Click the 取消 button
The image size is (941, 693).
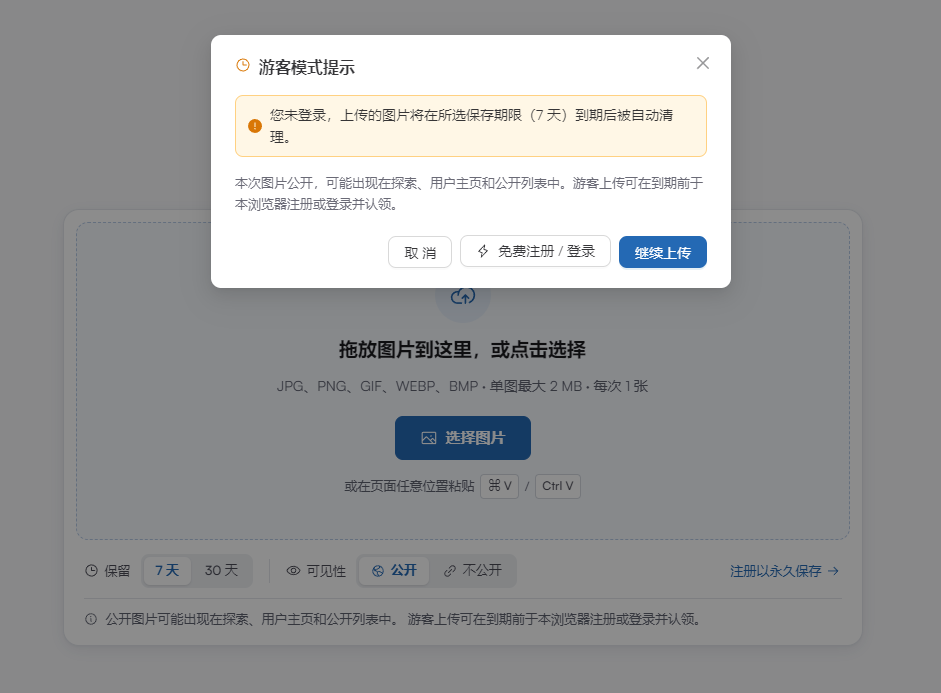(420, 252)
